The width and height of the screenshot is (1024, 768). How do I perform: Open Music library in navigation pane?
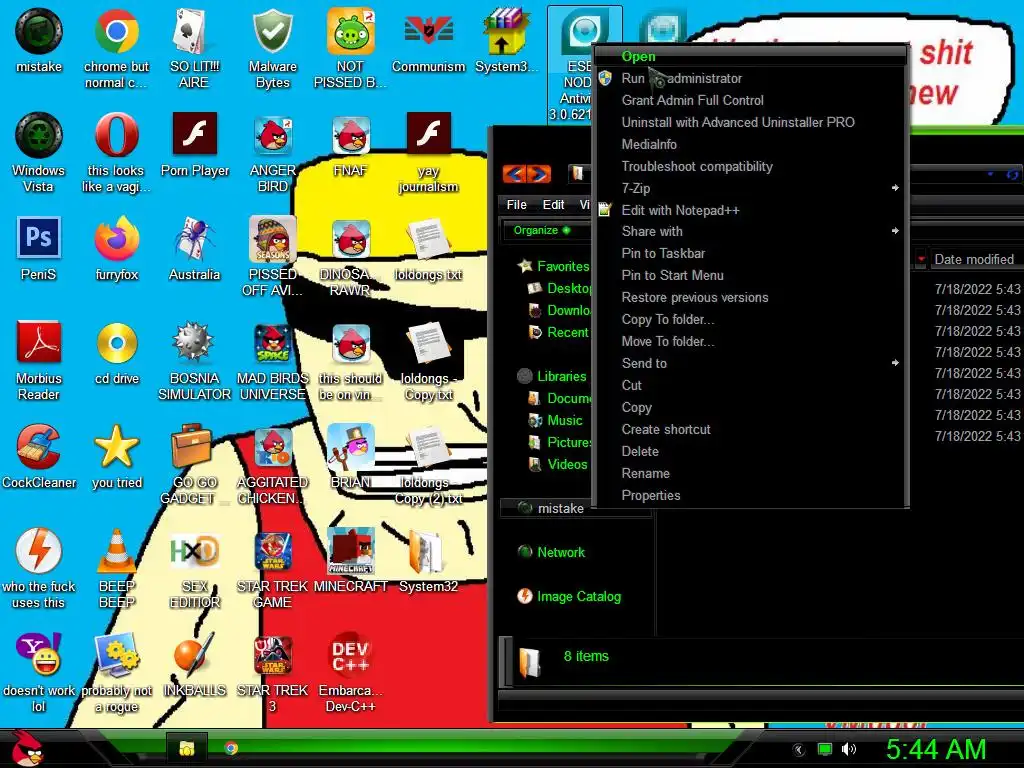point(556,421)
